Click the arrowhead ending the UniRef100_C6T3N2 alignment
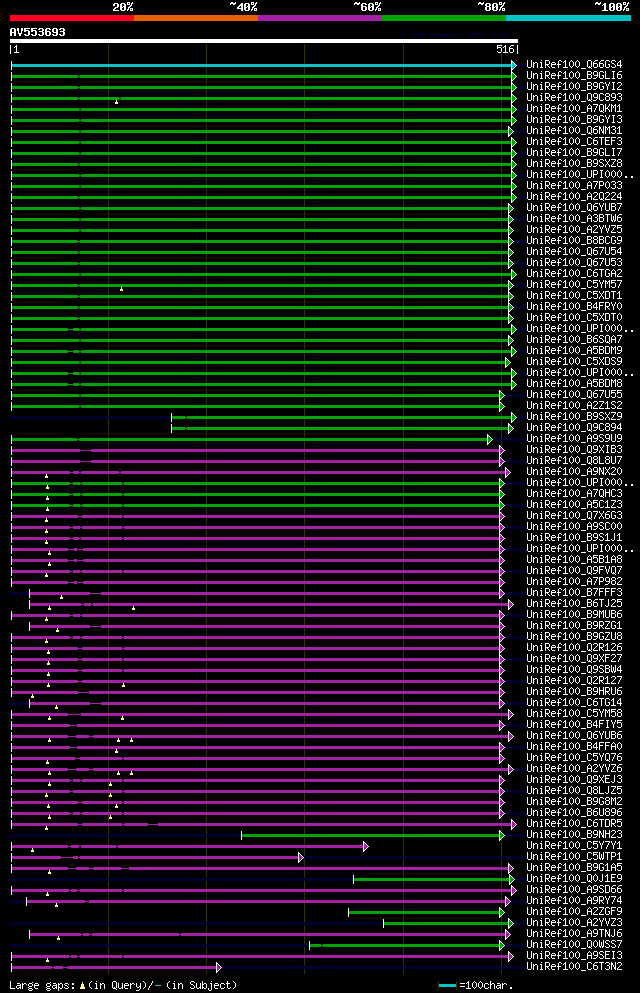Screen dimensions: 640x993 coord(219,968)
